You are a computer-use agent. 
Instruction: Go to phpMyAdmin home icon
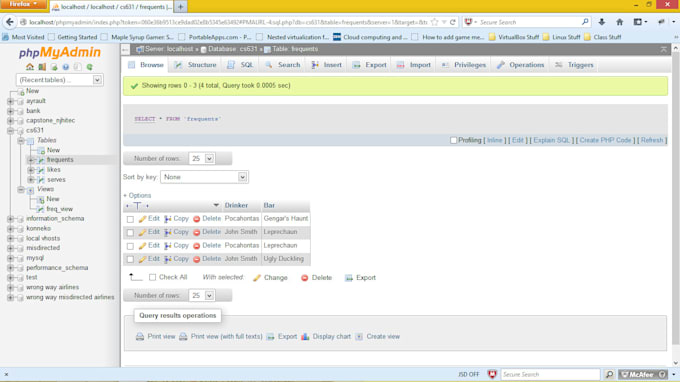click(29, 67)
